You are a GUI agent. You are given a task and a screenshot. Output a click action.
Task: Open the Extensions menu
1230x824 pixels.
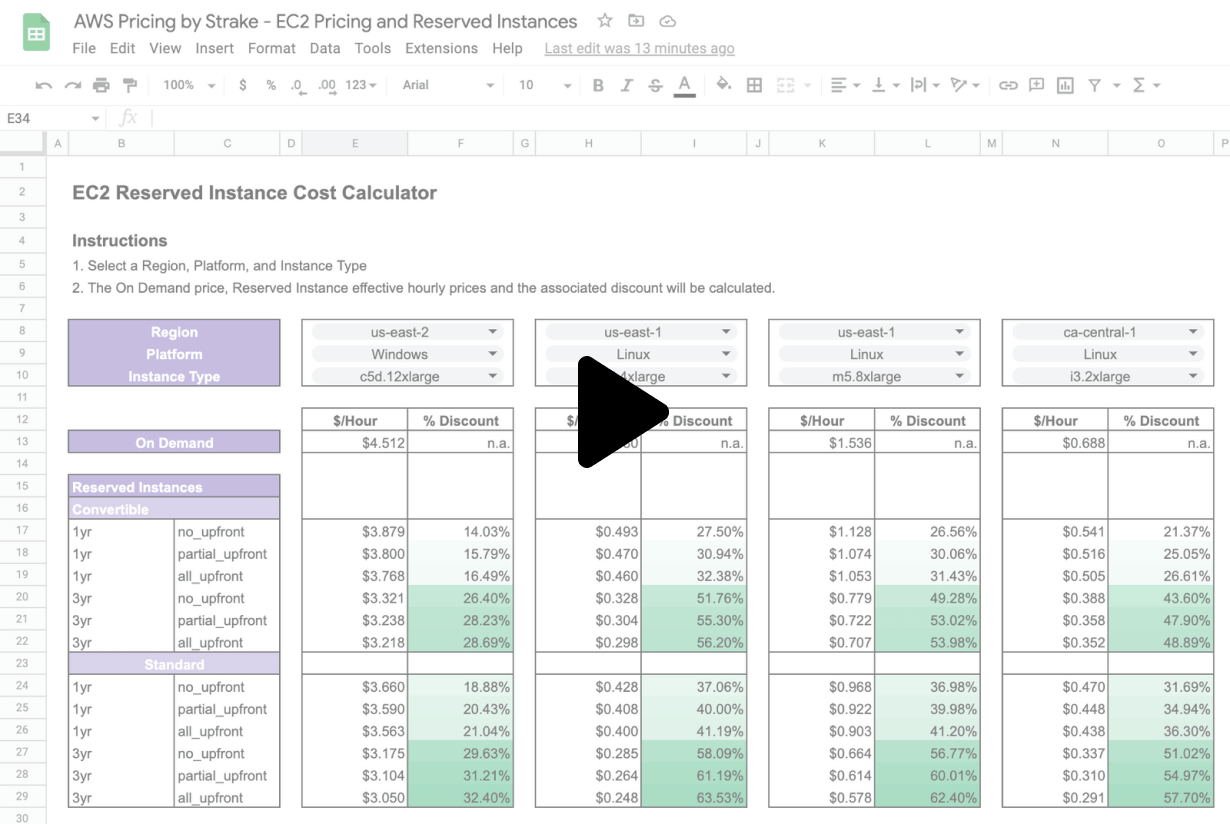[441, 48]
